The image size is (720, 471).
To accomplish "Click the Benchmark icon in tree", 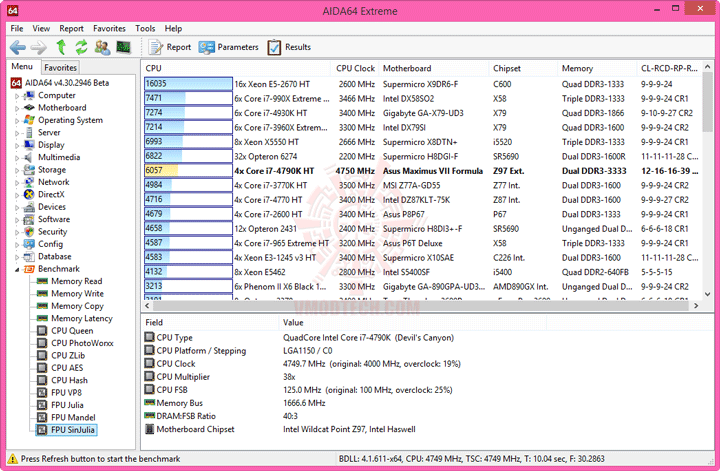I will [29, 269].
